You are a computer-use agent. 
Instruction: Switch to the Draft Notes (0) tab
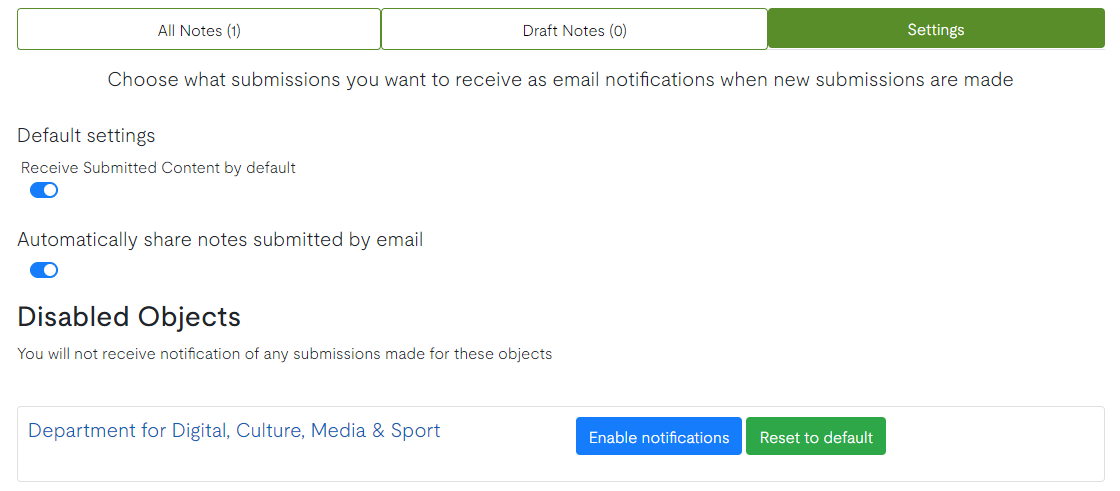(x=574, y=30)
